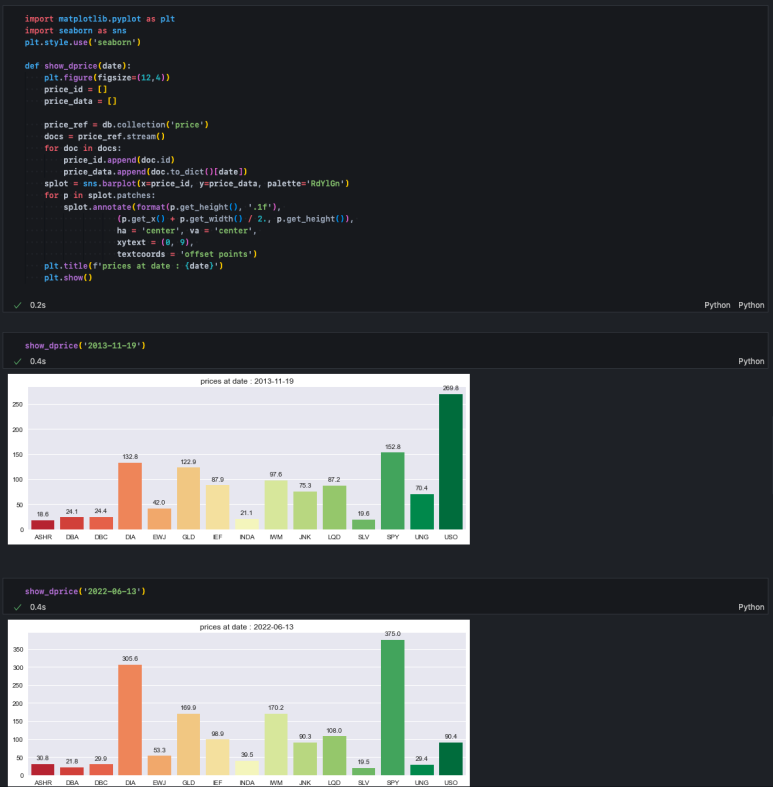Screen dimensions: 773x787
Task: Click 0.4s time of 2022-06-13 cell
Action: pos(38,607)
